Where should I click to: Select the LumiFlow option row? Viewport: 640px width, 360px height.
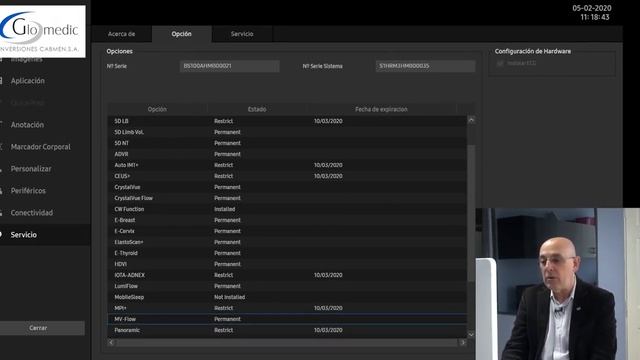[x=287, y=287]
